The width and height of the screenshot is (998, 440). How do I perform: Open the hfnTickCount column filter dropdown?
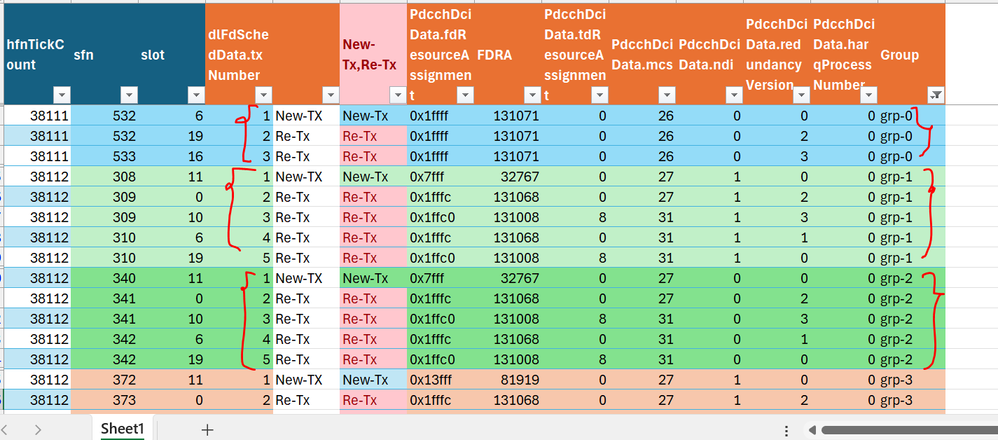61,95
